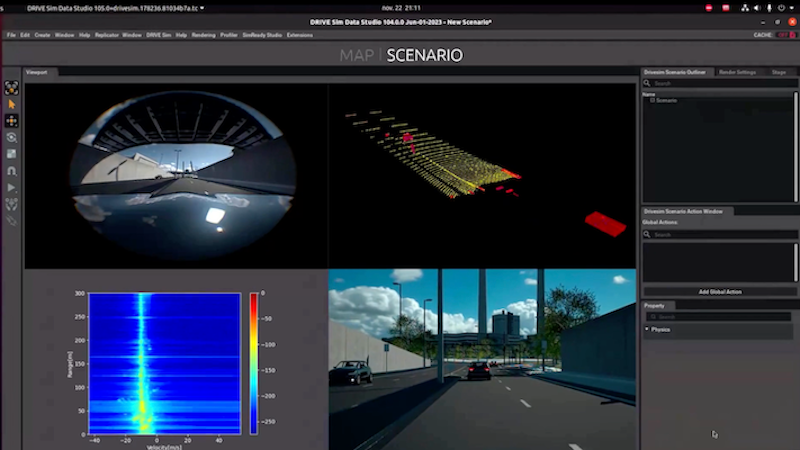
Task: Switch to SCENARIO mode
Action: click(x=424, y=55)
